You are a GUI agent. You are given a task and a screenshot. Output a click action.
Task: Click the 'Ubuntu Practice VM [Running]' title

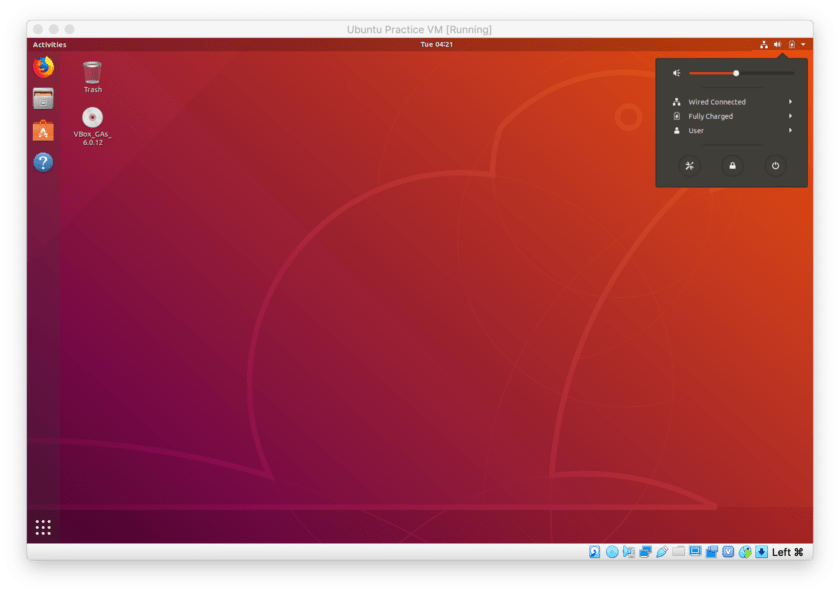pyautogui.click(x=419, y=29)
